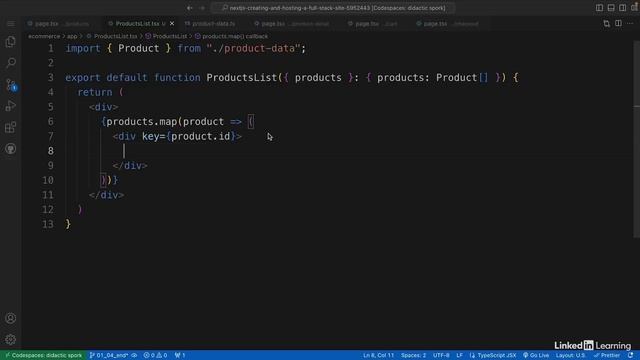Click the ProductsList function name
Viewport: 640px width, 360px height.
coord(242,78)
